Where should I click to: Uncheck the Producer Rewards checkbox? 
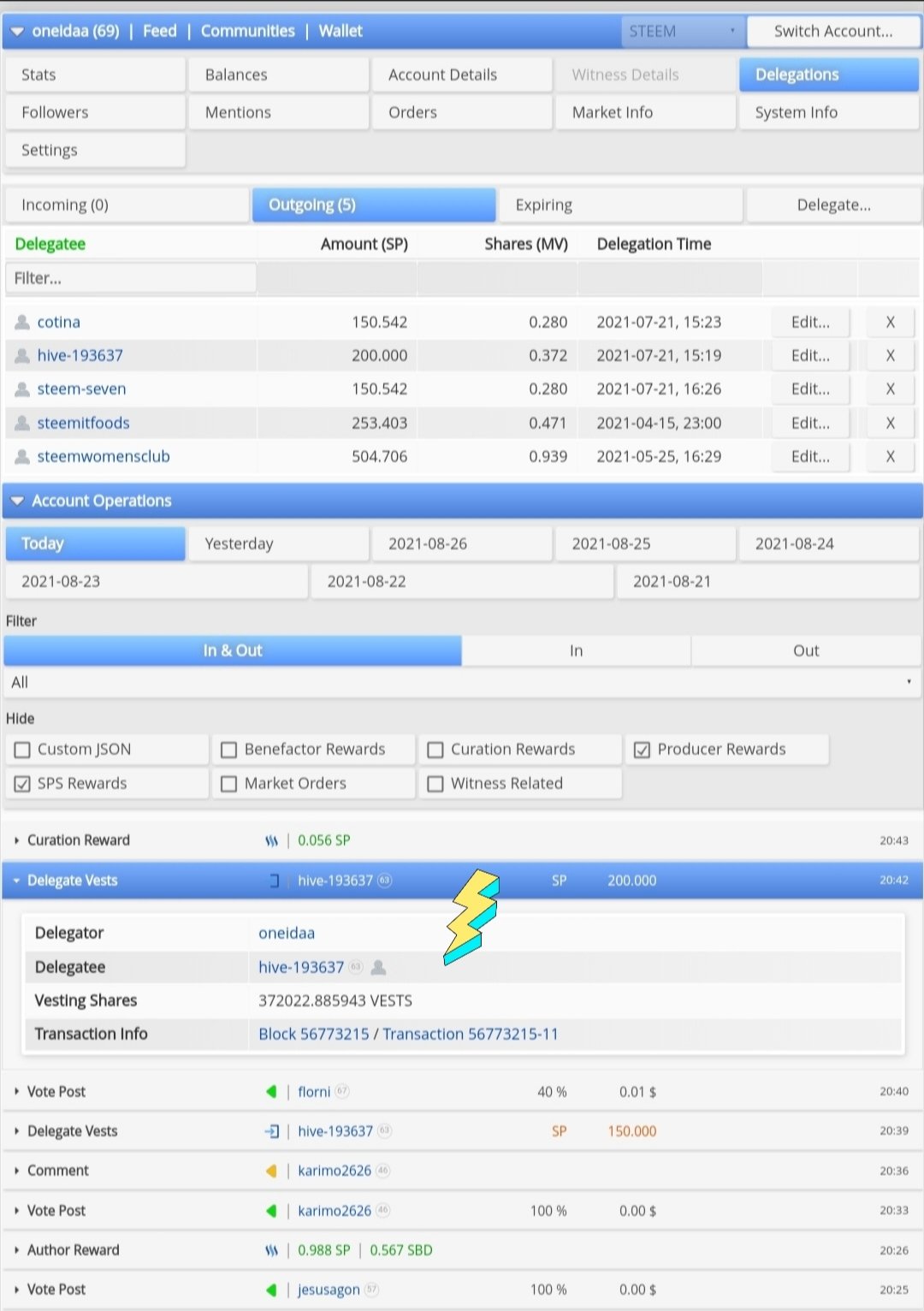pyautogui.click(x=642, y=750)
